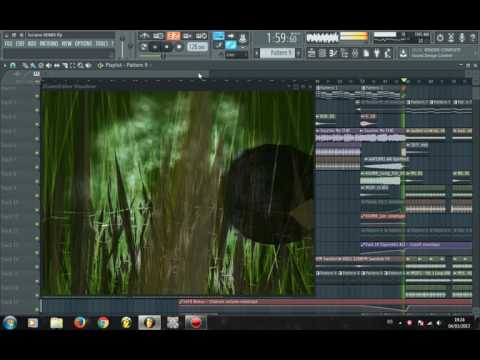Open the VIEW menu
The image size is (480, 360).
click(67, 44)
